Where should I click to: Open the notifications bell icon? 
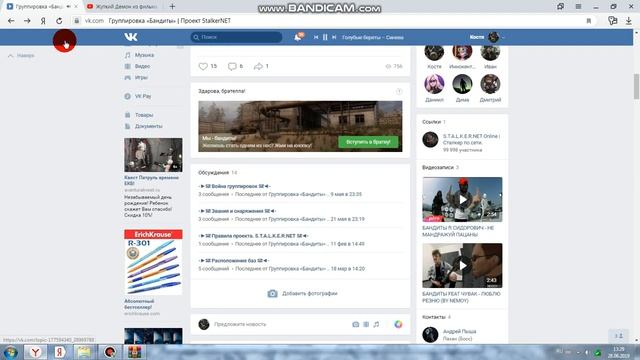coord(298,37)
